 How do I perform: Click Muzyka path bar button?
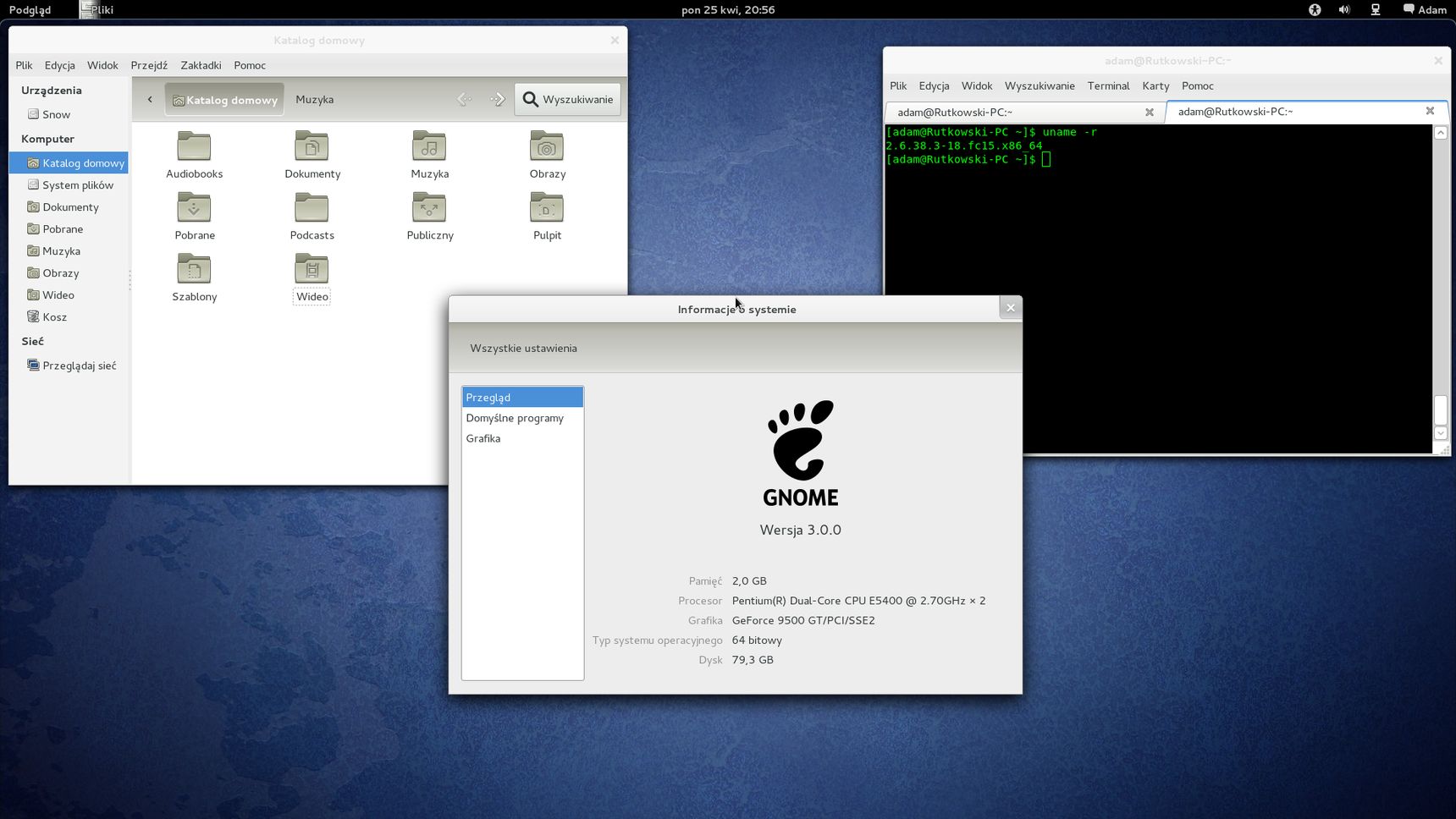(314, 99)
